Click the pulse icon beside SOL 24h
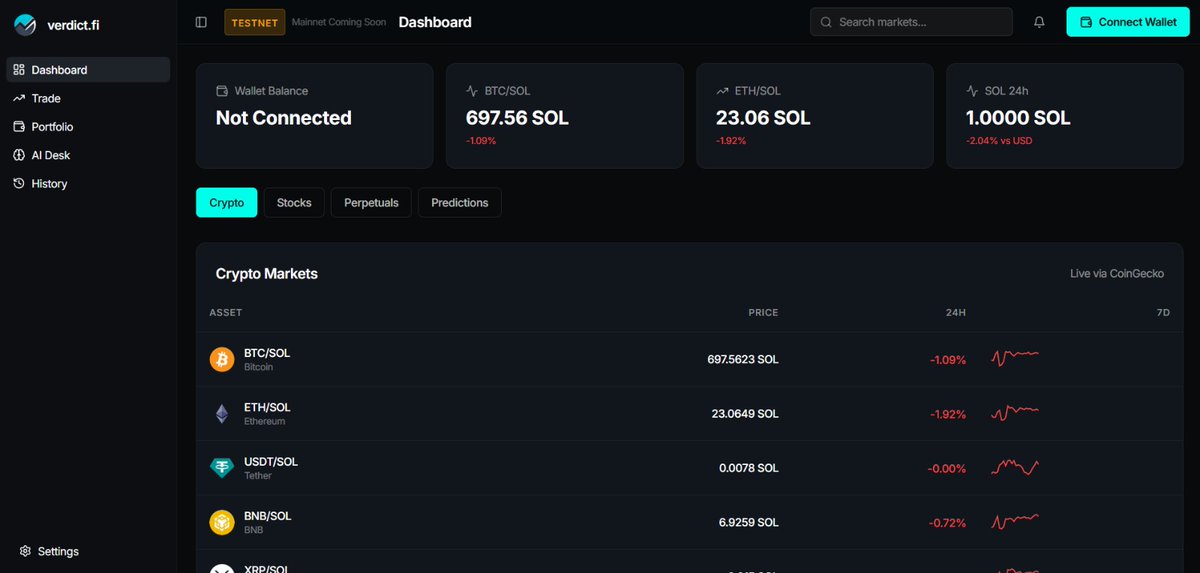Screen dimensions: 1200x573 [x=972, y=91]
